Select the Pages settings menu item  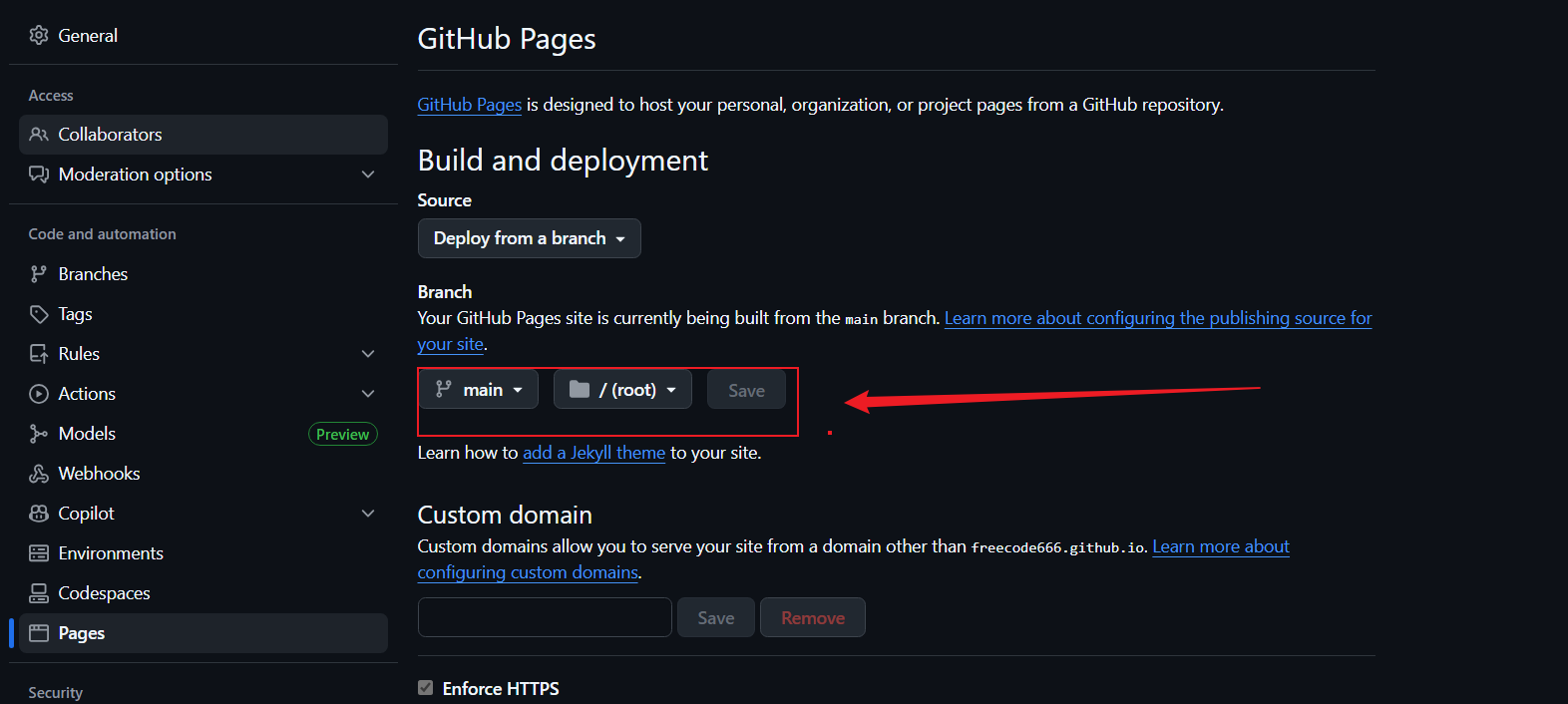tap(82, 633)
